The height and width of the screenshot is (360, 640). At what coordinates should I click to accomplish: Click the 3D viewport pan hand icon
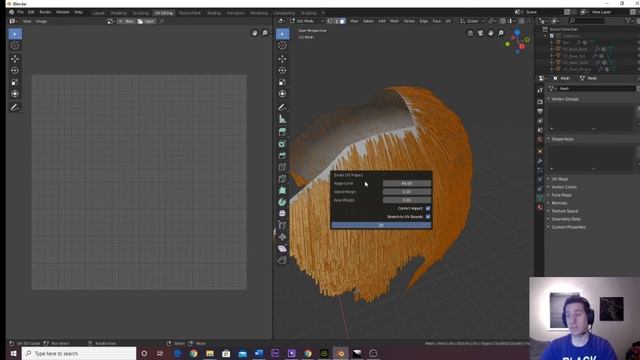click(491, 33)
